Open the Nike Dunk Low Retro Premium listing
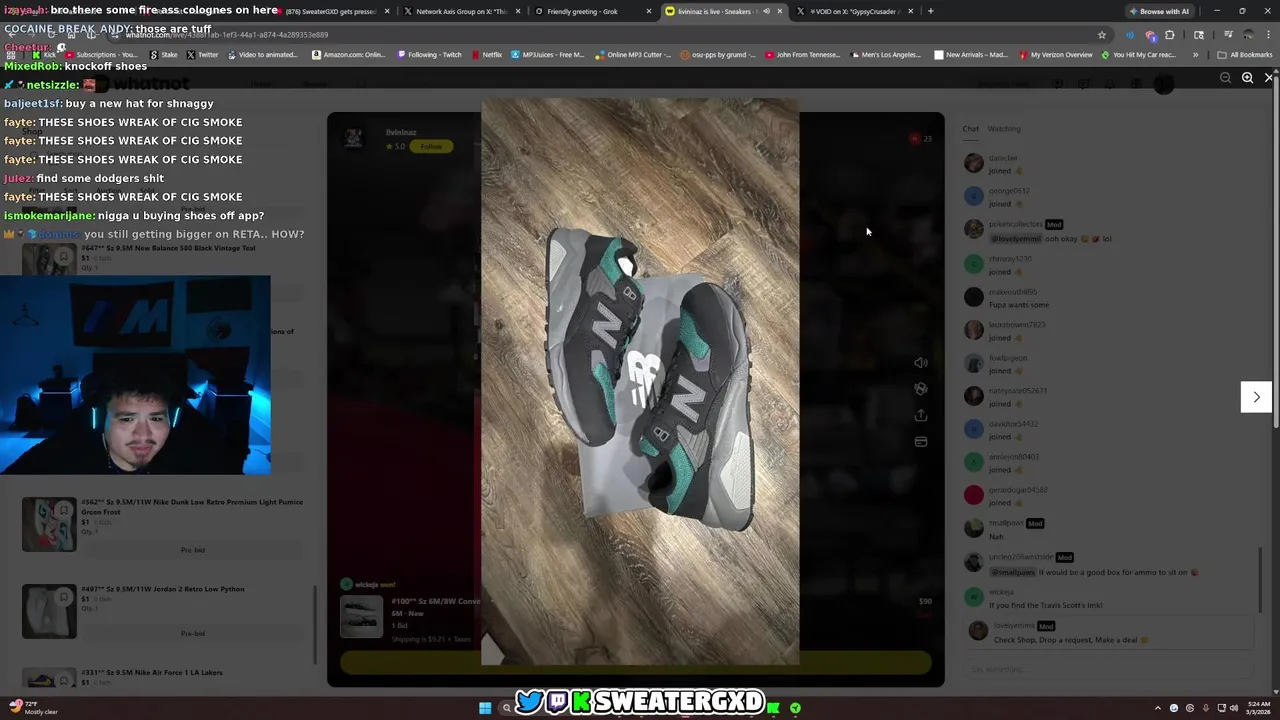 click(193, 506)
